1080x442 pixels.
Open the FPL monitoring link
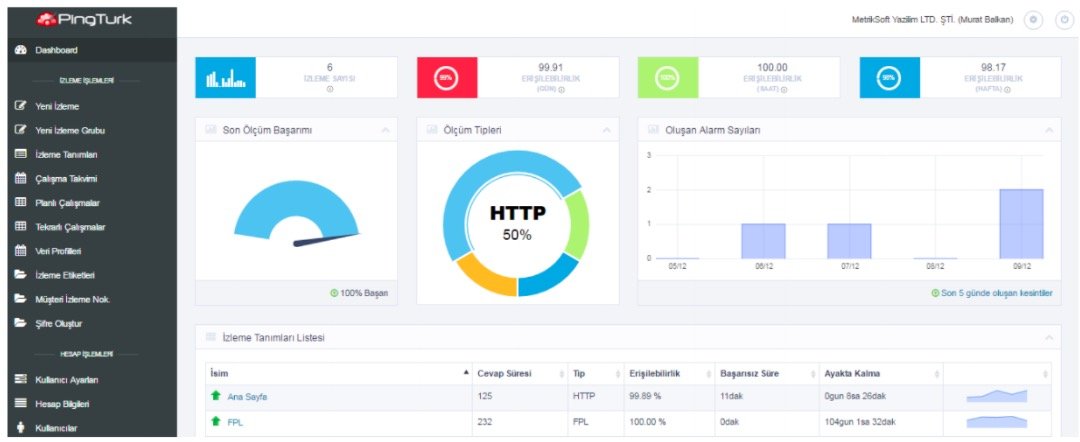point(235,422)
